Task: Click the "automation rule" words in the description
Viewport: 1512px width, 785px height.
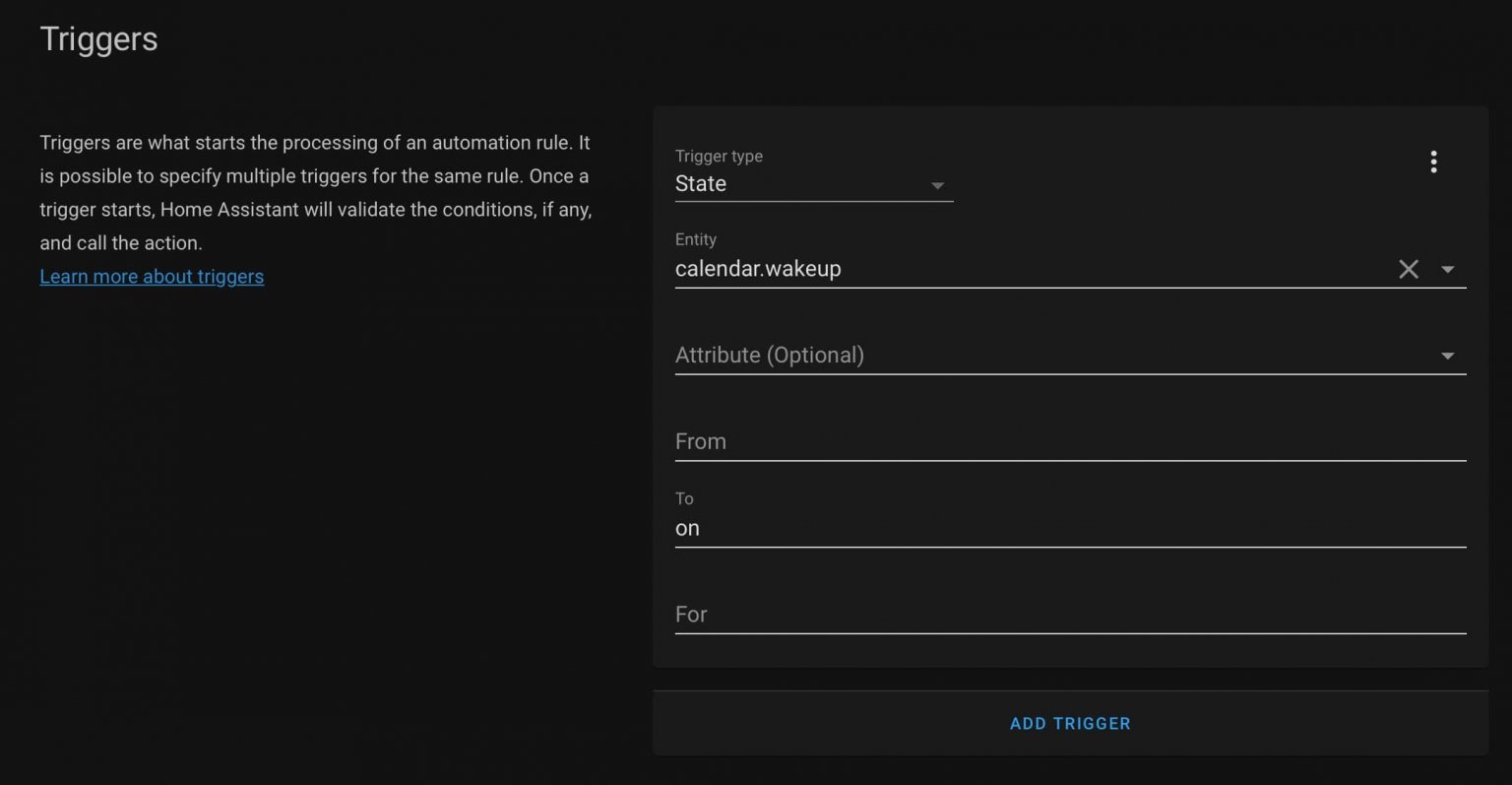Action: pyautogui.click(x=502, y=143)
